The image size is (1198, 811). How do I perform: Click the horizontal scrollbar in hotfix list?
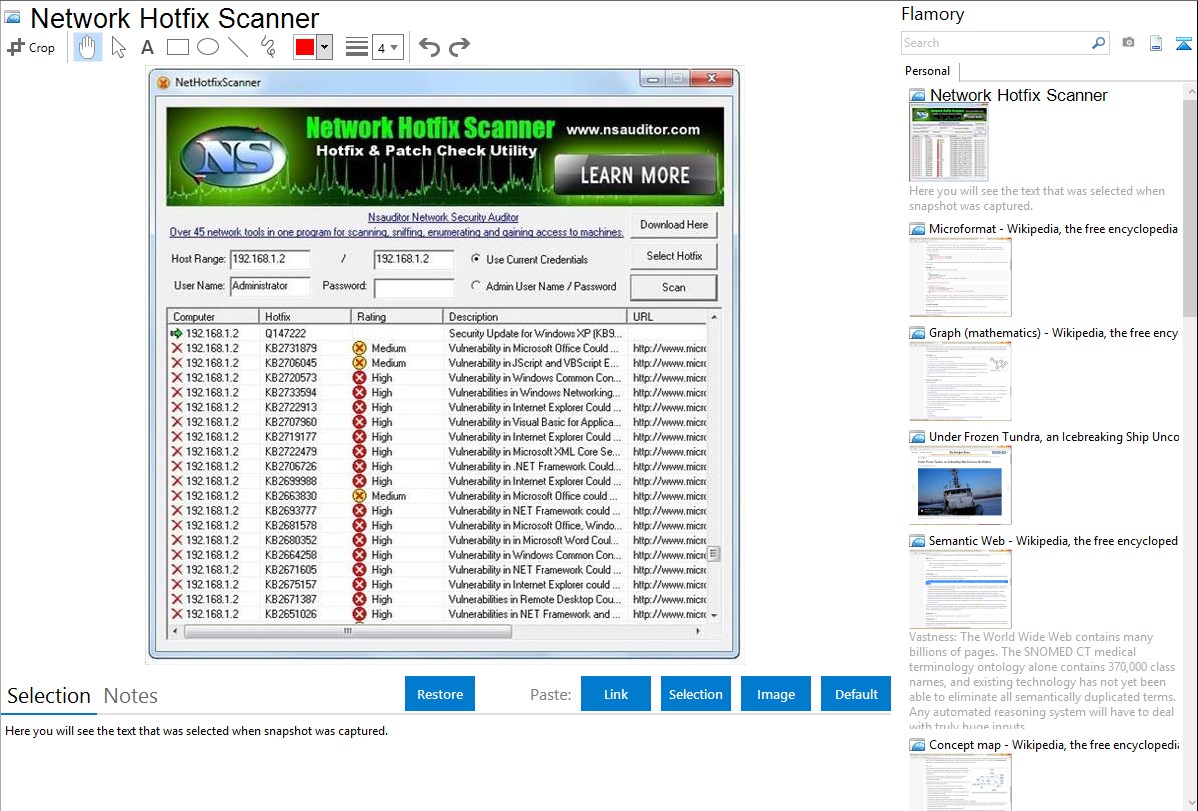[348, 631]
